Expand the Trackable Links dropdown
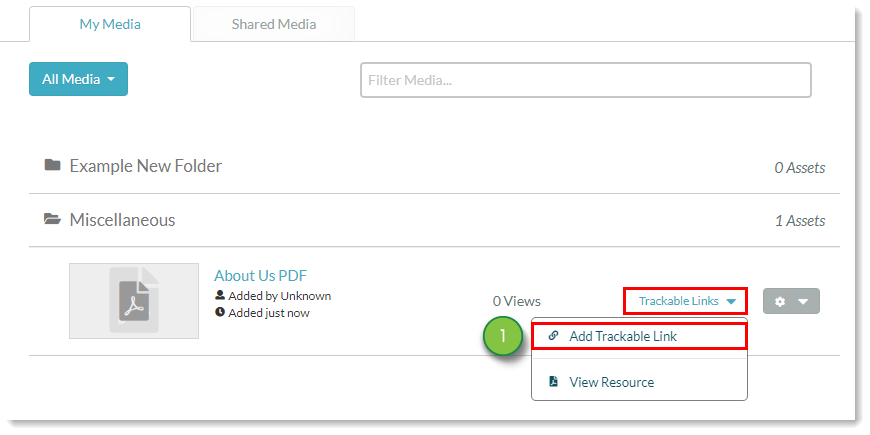Screen dimensions: 870x435 point(686,301)
